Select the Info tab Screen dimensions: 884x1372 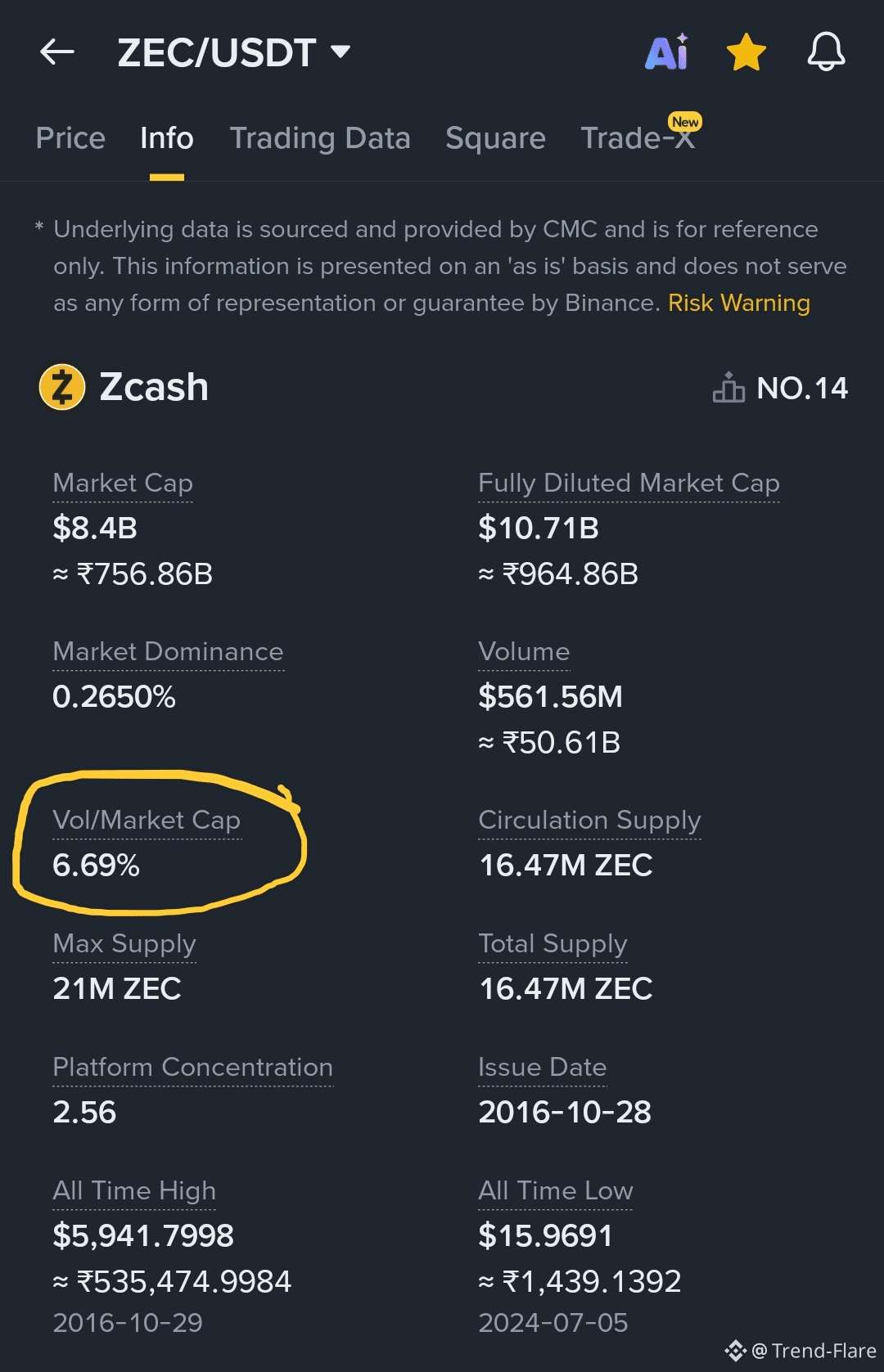[167, 138]
